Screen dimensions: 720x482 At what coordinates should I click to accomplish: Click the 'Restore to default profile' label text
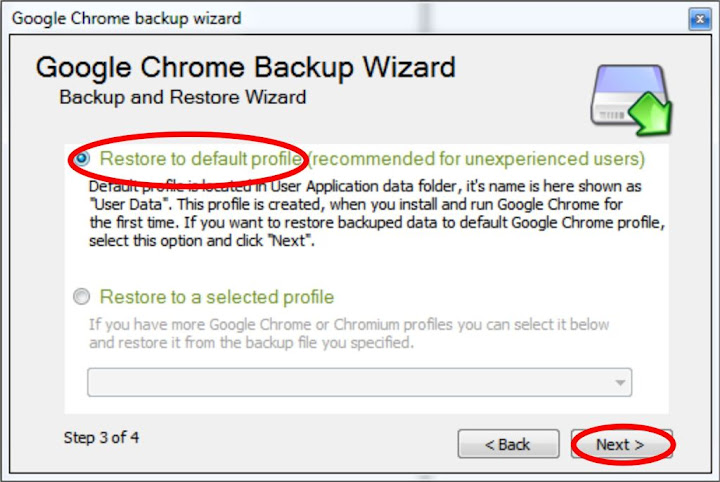click(201, 159)
